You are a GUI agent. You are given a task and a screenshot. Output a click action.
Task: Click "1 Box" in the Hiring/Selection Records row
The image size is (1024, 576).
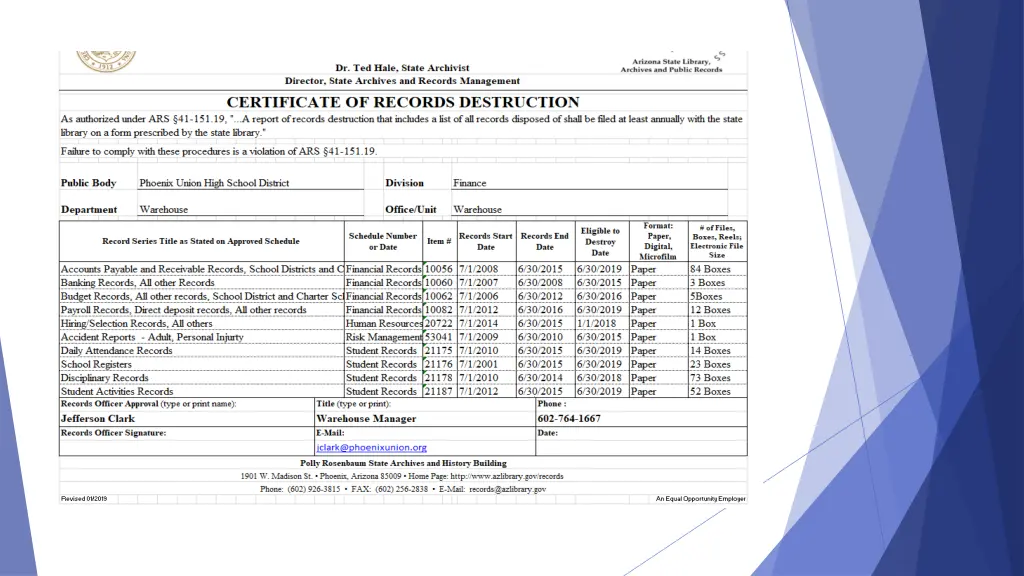[703, 324]
